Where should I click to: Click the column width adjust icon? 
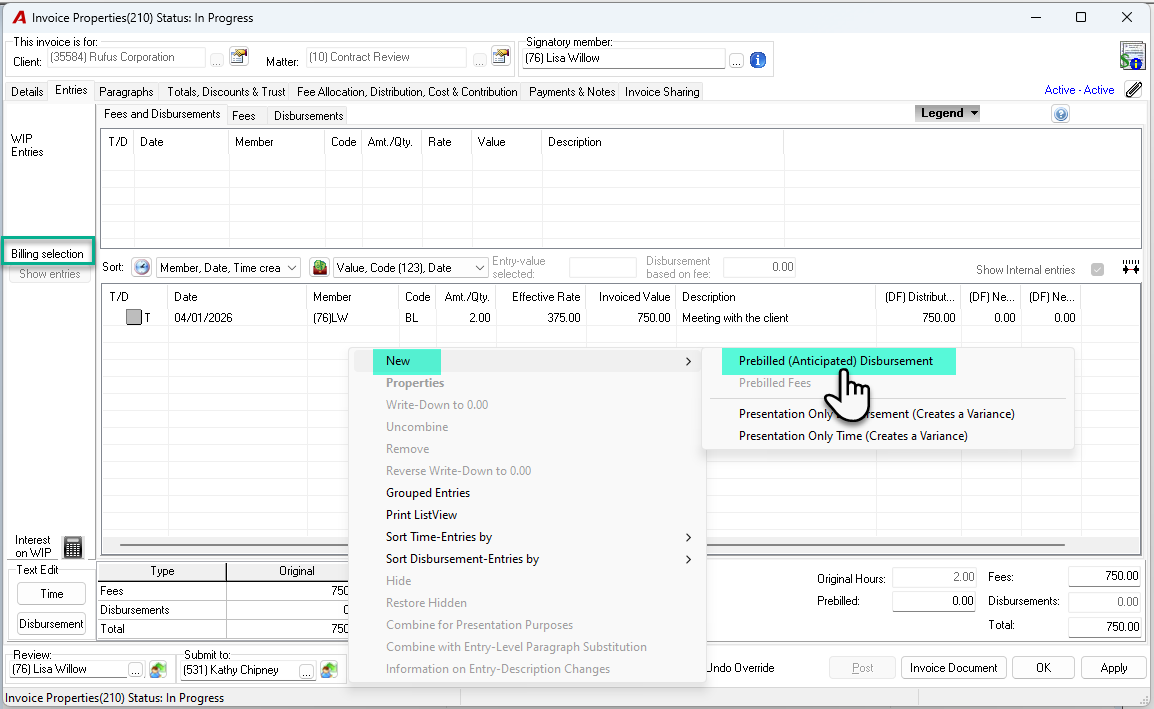tap(1130, 267)
